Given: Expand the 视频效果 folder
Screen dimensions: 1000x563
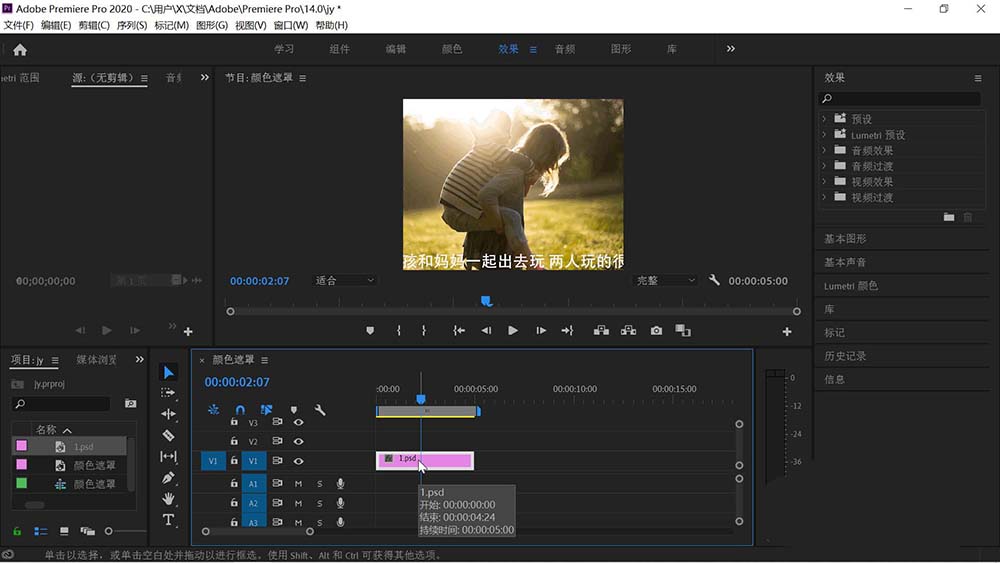Looking at the screenshot, I should click(x=825, y=182).
